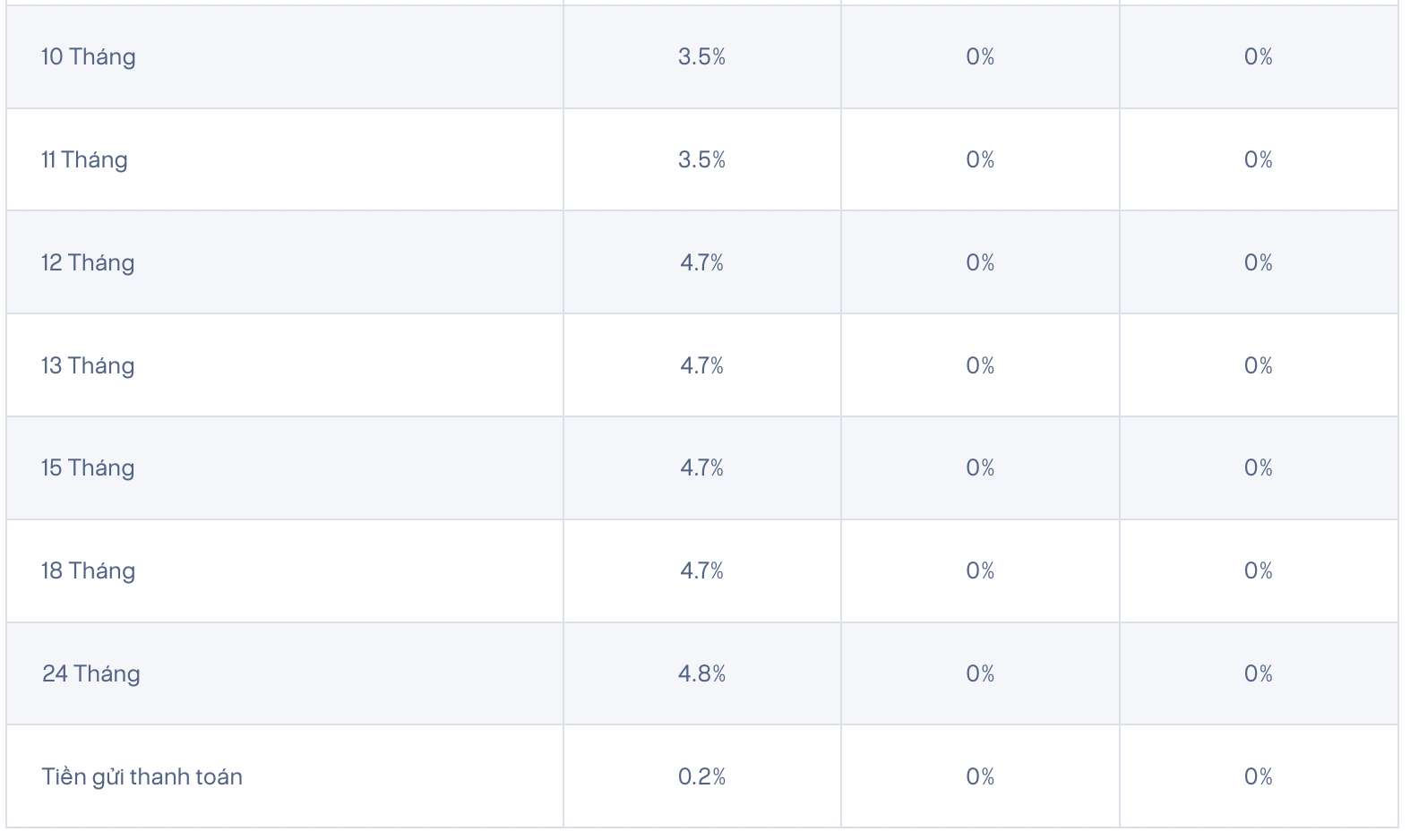Select the 24 Tháng term label
The height and width of the screenshot is (840, 1410).
91,674
